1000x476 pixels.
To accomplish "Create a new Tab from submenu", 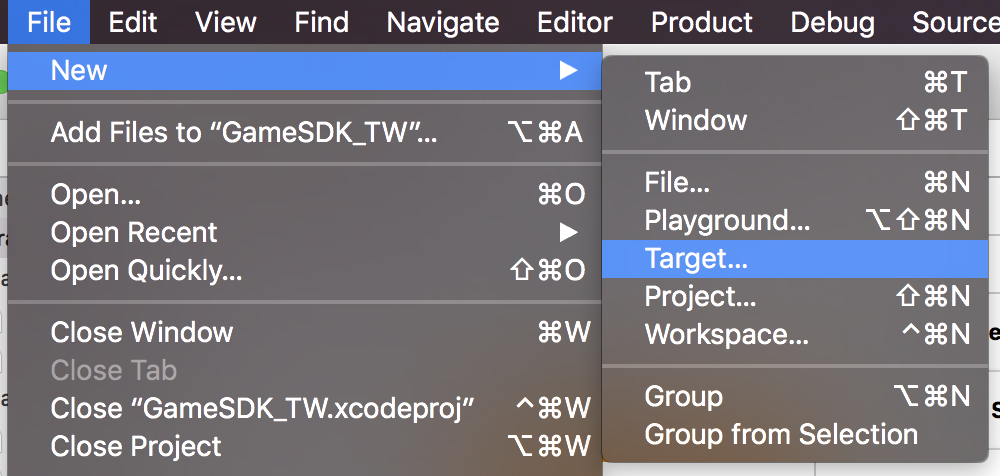I will pos(668,83).
